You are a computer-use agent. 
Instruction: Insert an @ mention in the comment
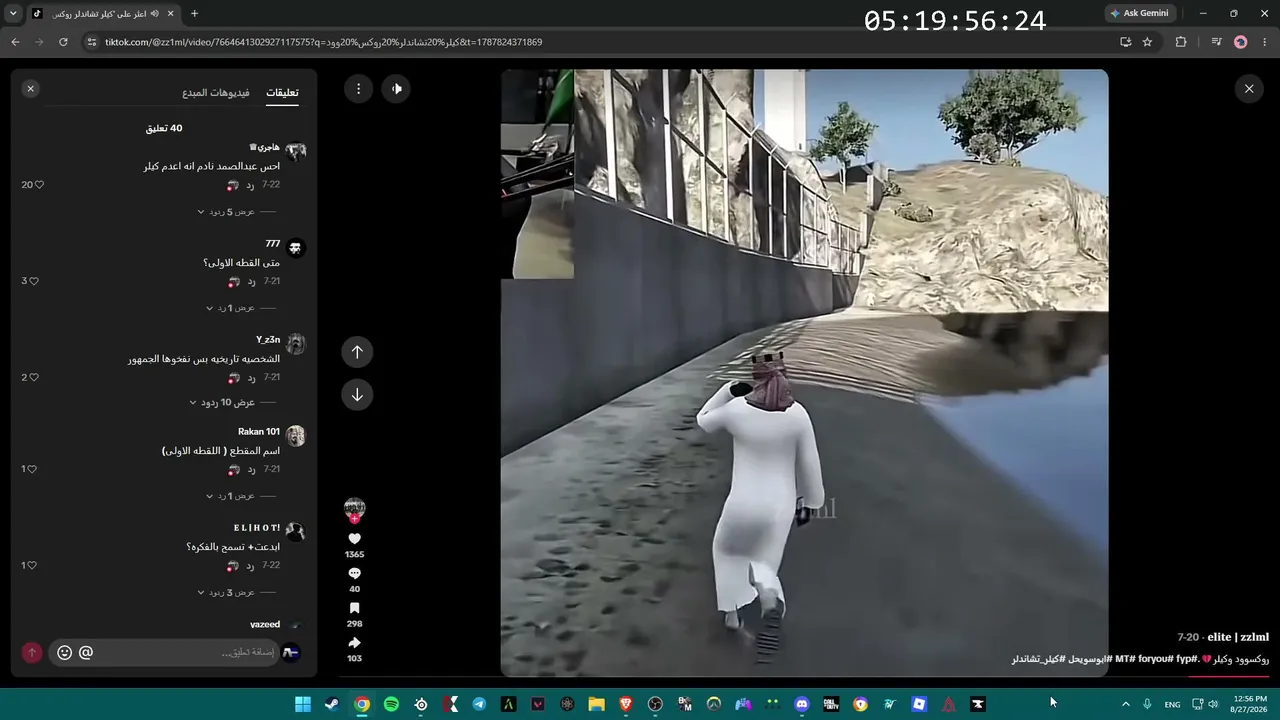(x=86, y=652)
